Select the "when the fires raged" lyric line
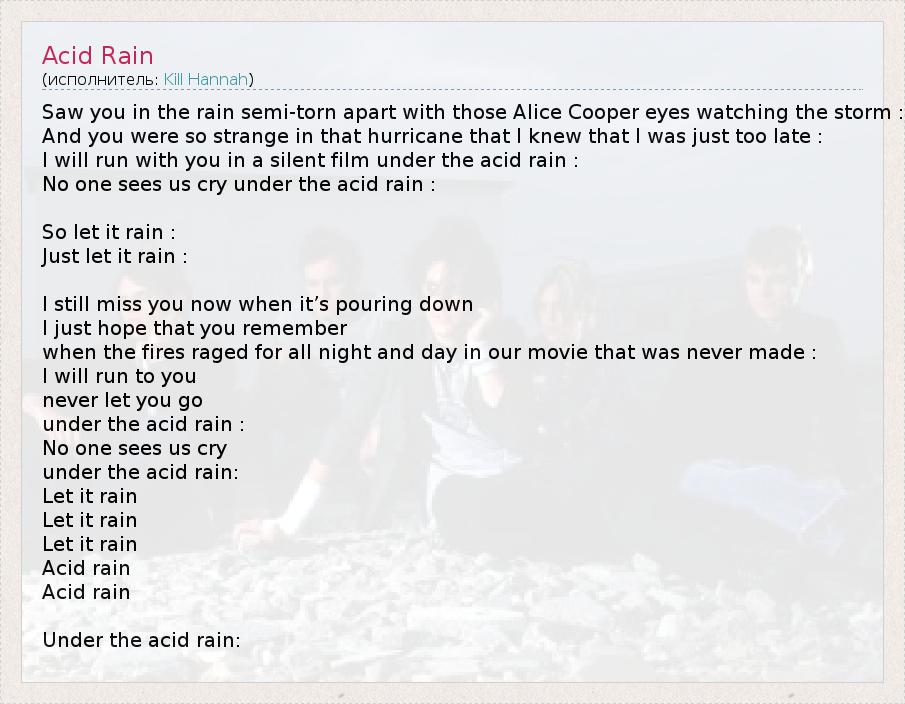Screen dimensions: 905x704 [x=428, y=352]
